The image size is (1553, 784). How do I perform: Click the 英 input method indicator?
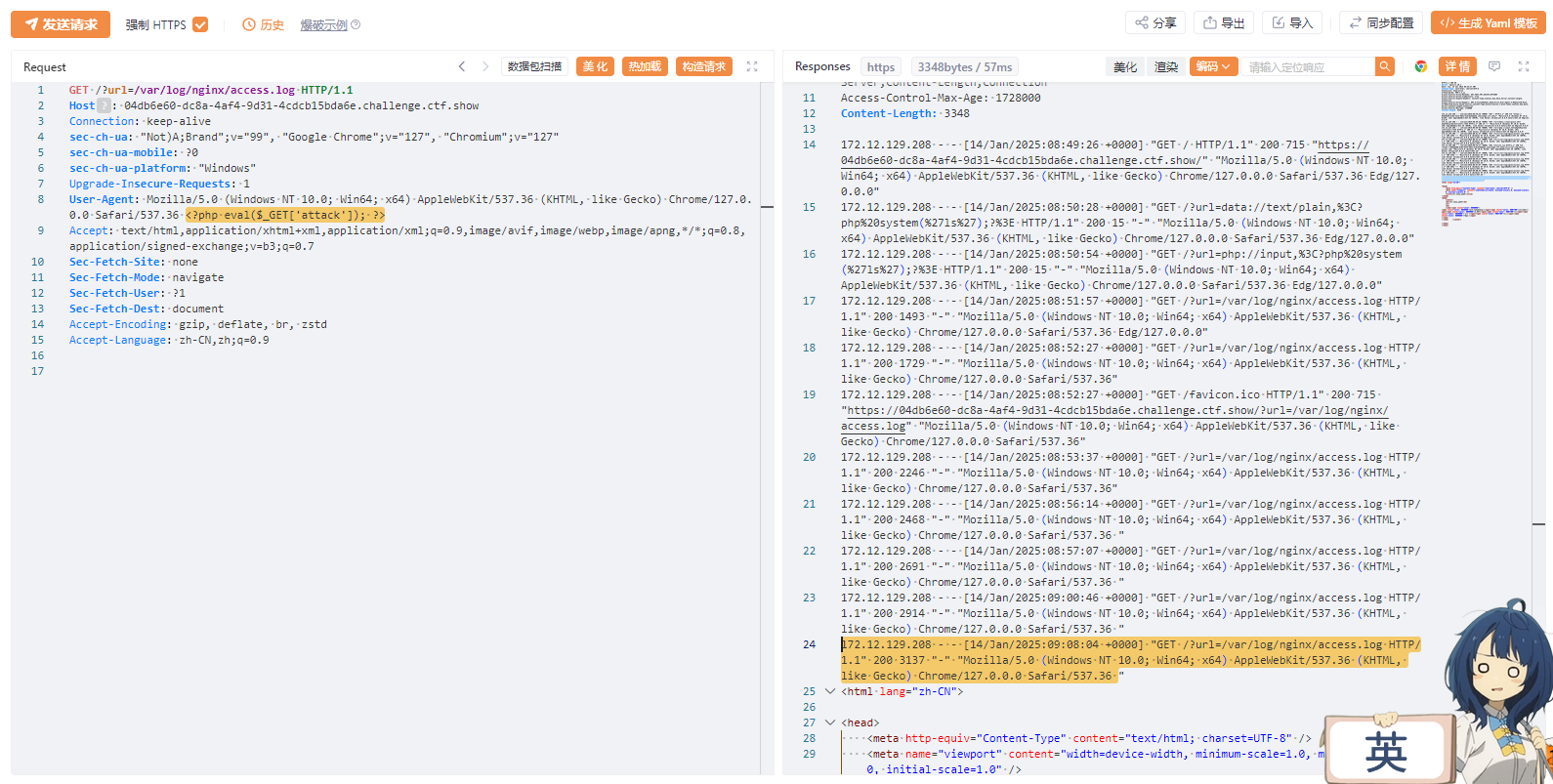[x=1386, y=752]
